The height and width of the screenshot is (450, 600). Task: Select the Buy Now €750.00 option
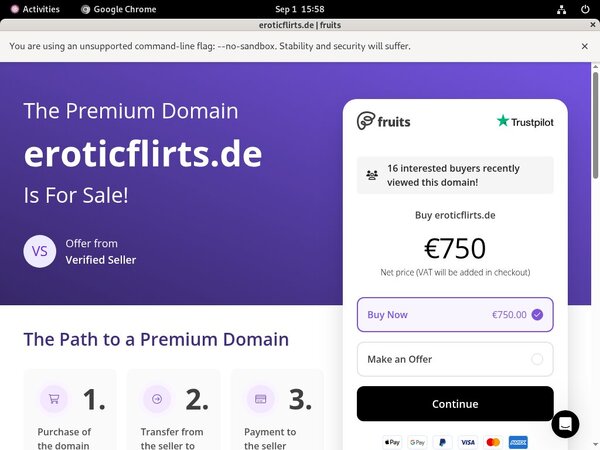coord(455,314)
